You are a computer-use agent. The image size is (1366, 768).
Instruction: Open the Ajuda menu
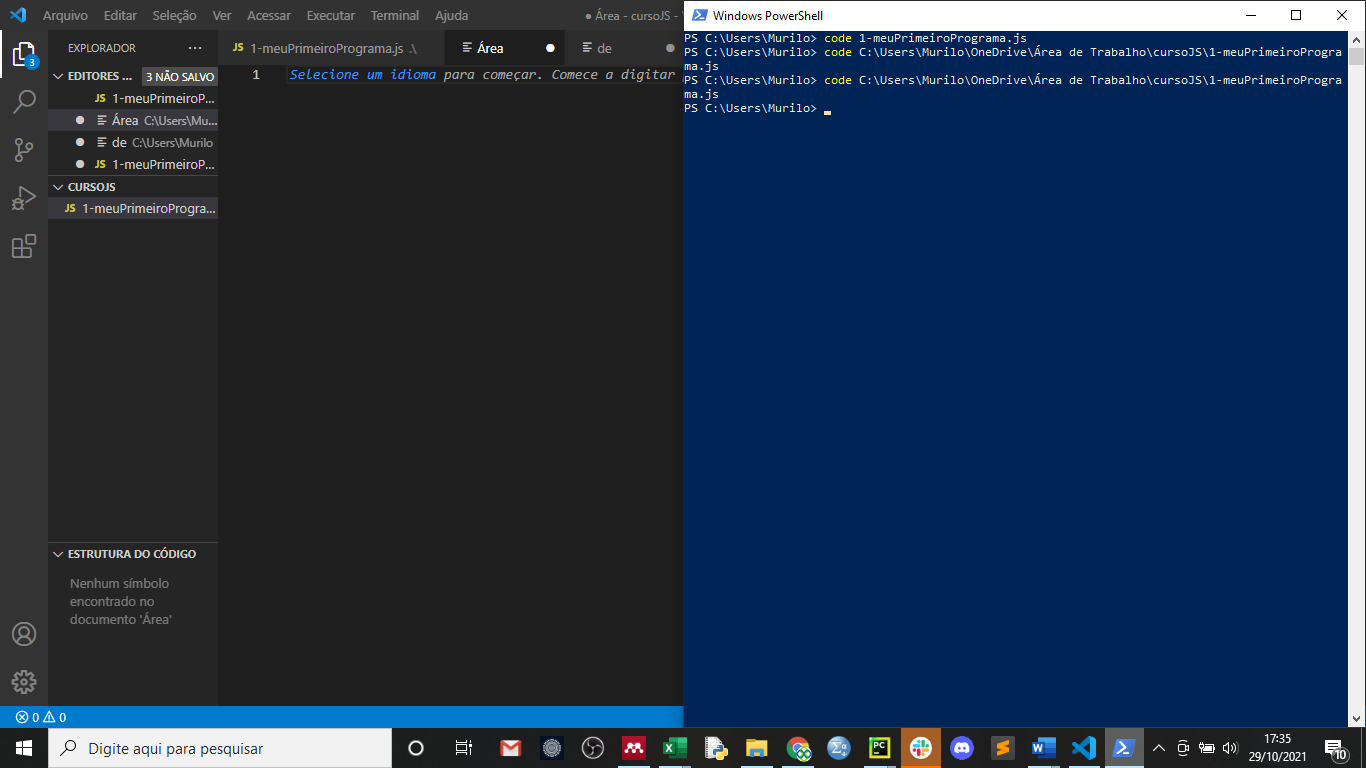coord(451,16)
